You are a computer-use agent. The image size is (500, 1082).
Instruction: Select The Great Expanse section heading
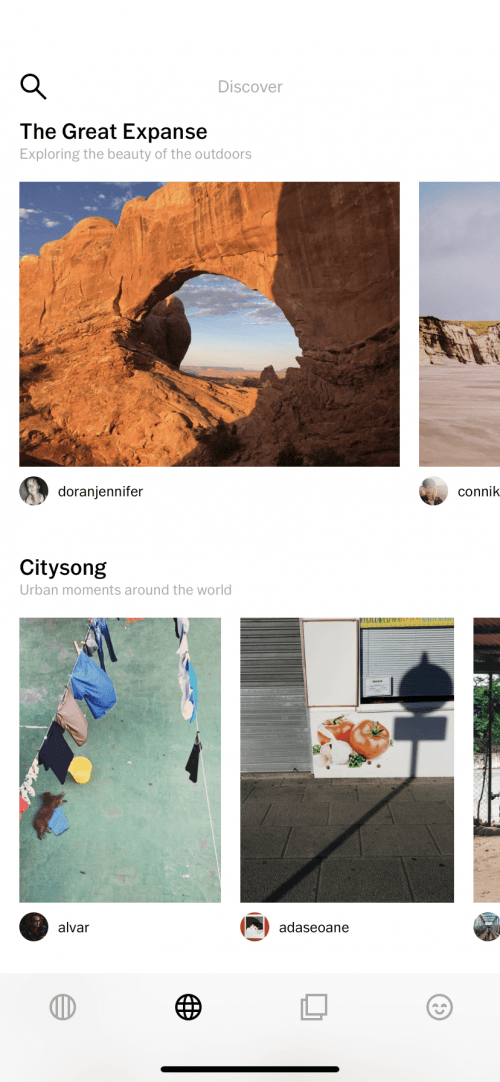[113, 131]
